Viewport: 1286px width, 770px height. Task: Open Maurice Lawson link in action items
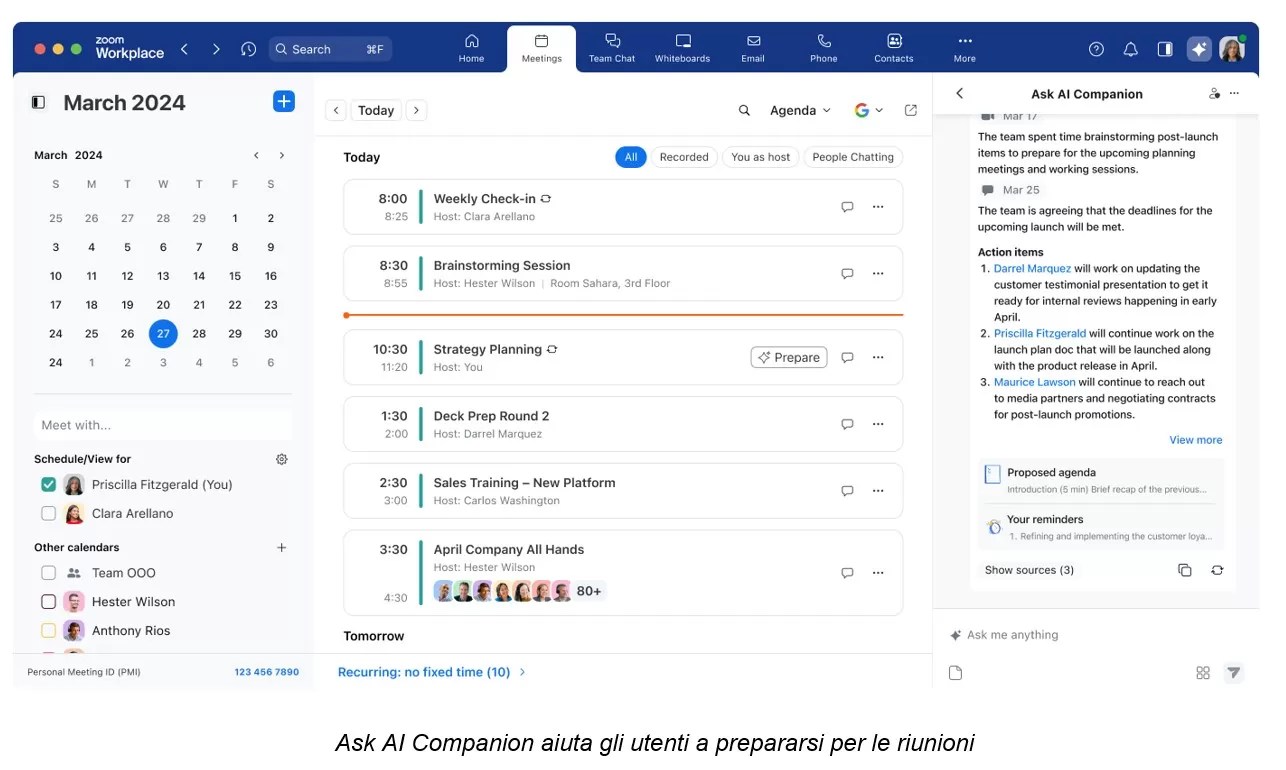(x=1035, y=382)
